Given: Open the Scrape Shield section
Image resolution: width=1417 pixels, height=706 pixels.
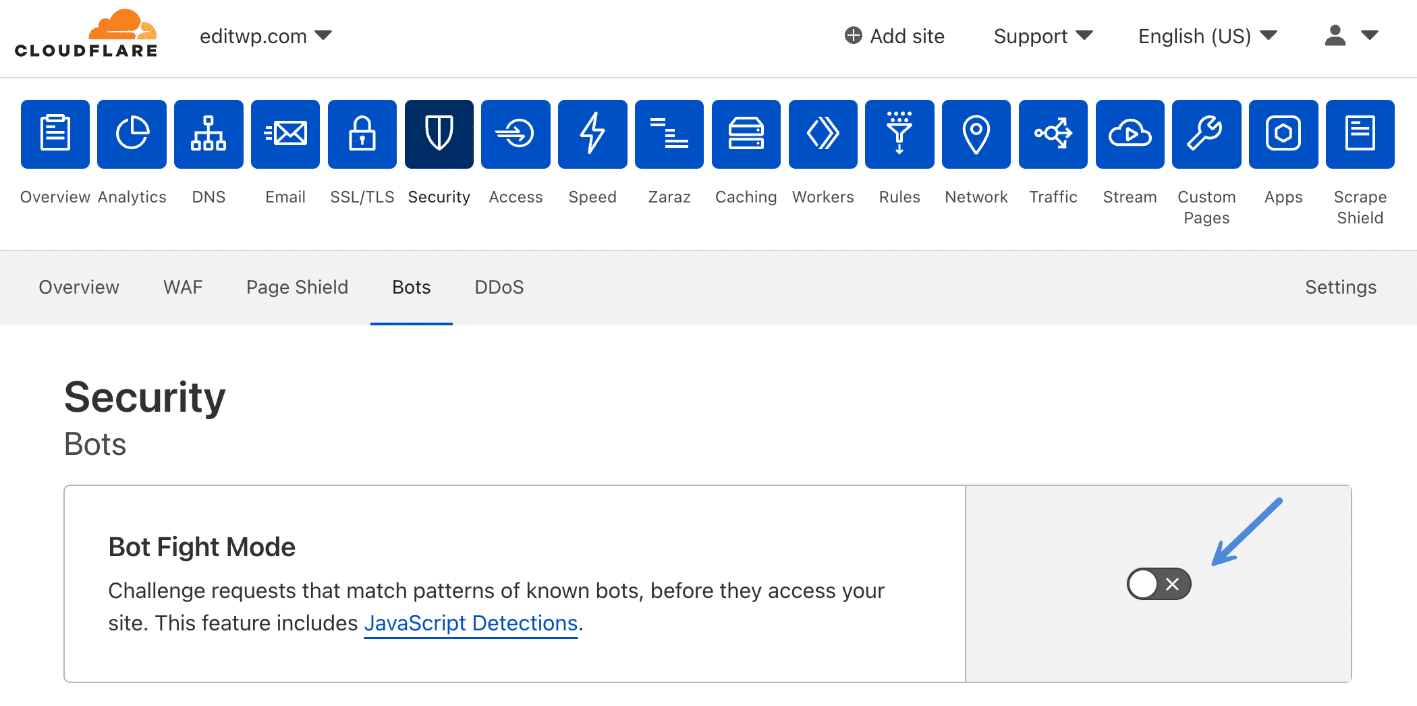Looking at the screenshot, I should tap(1360, 134).
